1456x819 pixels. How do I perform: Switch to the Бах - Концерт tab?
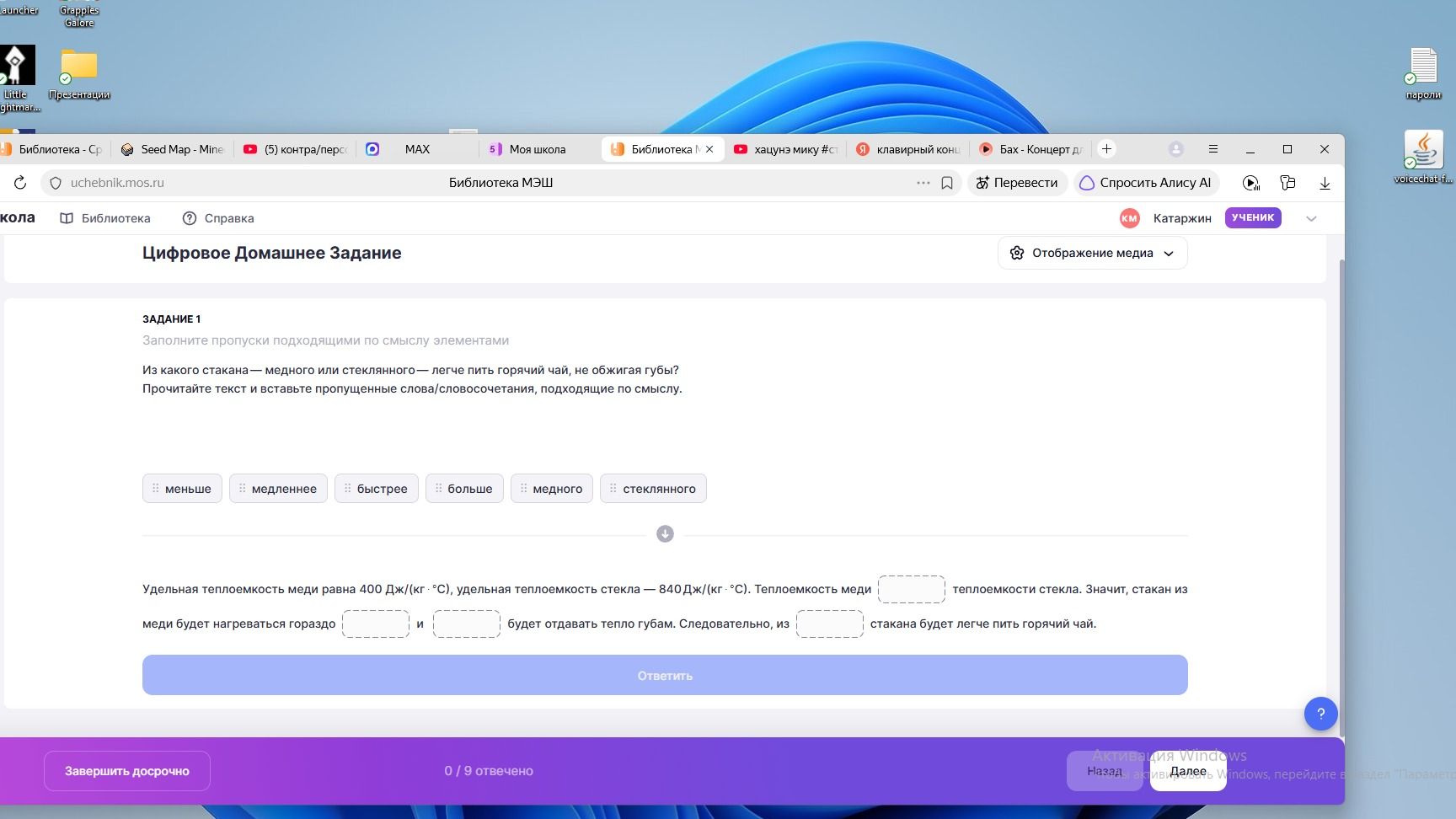pos(1030,149)
